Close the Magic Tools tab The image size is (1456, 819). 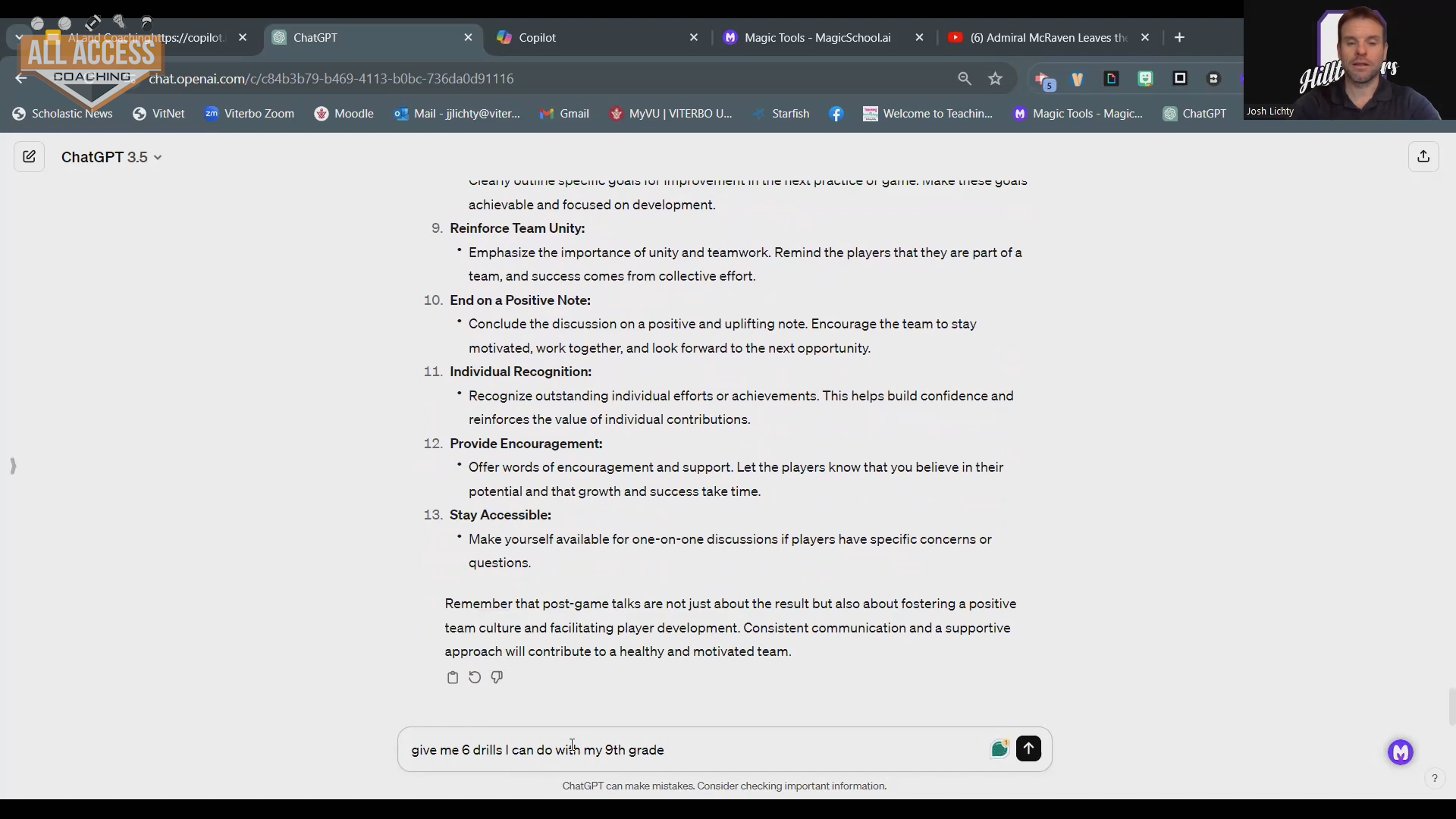click(x=919, y=37)
